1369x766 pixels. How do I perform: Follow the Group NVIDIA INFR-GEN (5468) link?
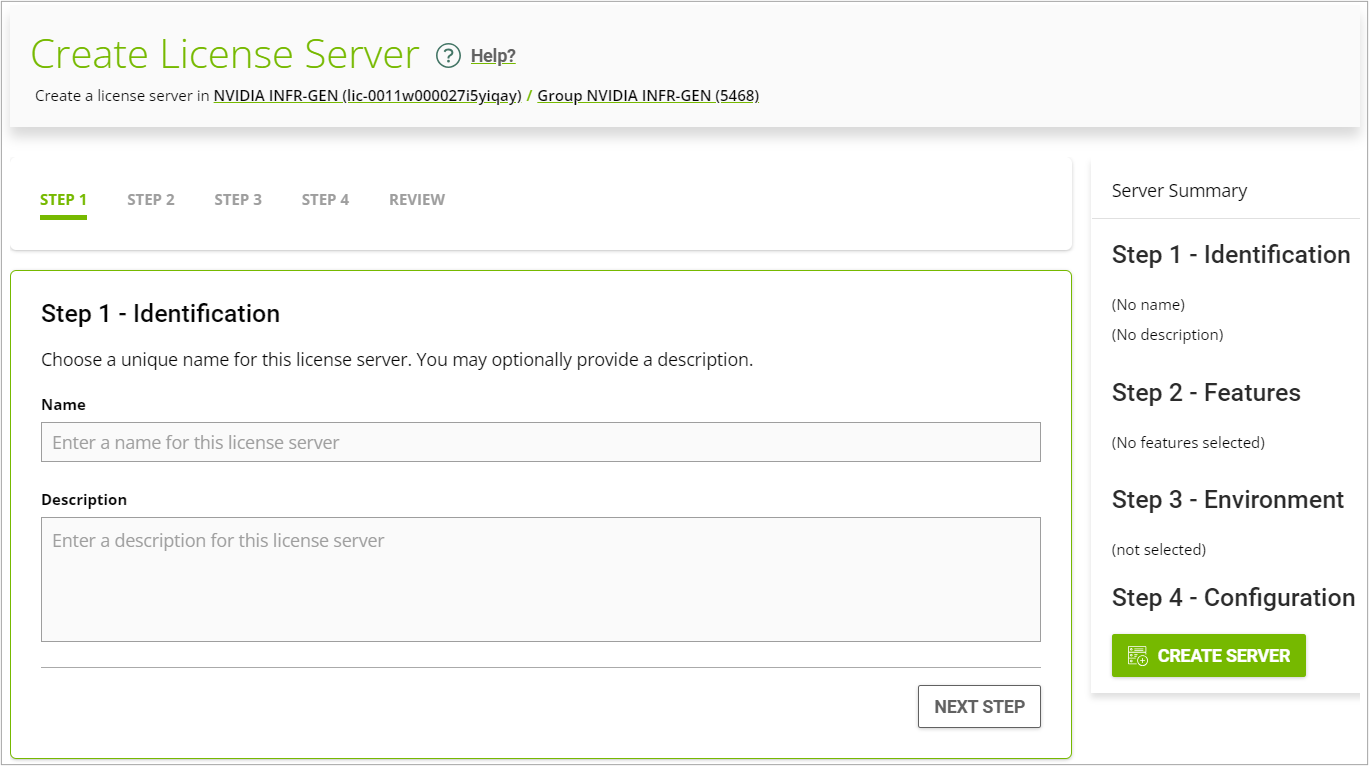[x=648, y=96]
